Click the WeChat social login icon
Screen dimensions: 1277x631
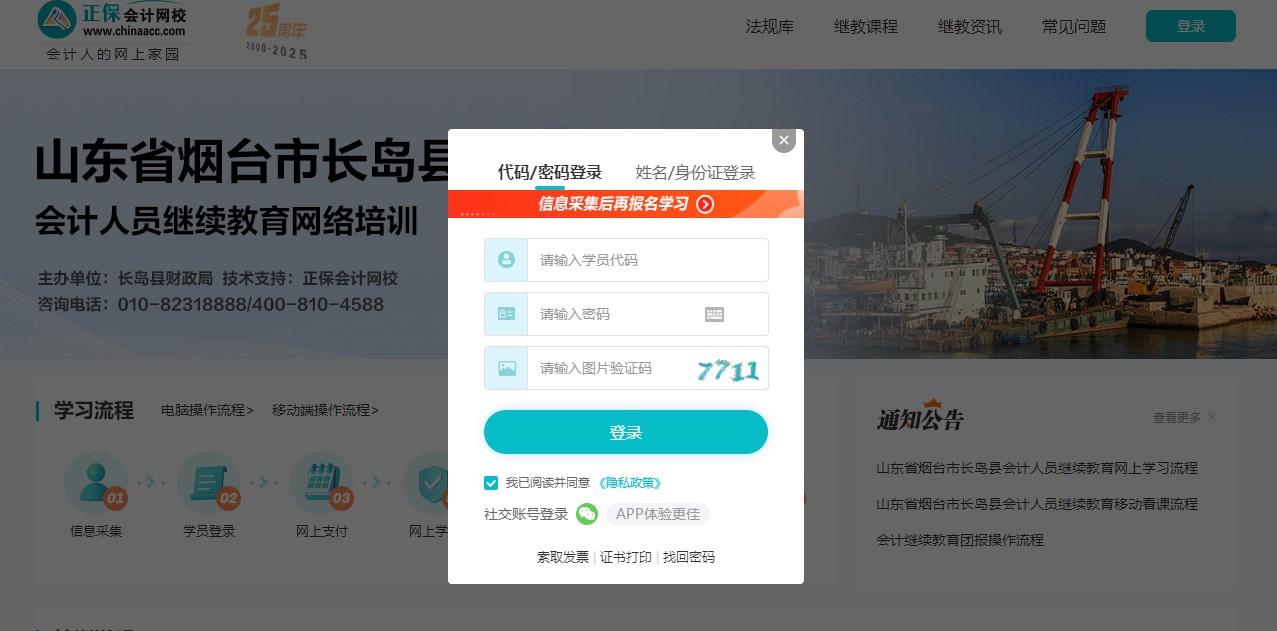tap(587, 514)
